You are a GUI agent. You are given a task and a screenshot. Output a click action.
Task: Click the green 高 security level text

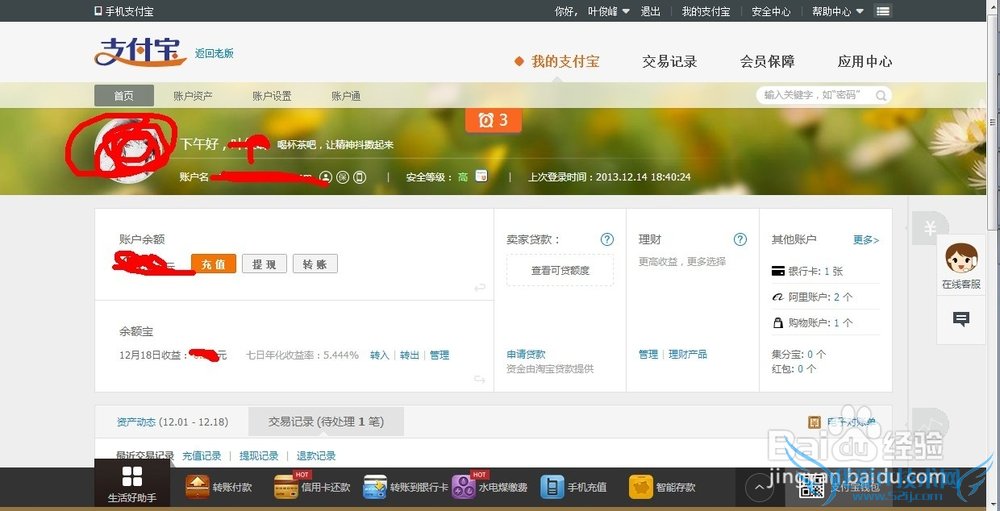(x=463, y=177)
